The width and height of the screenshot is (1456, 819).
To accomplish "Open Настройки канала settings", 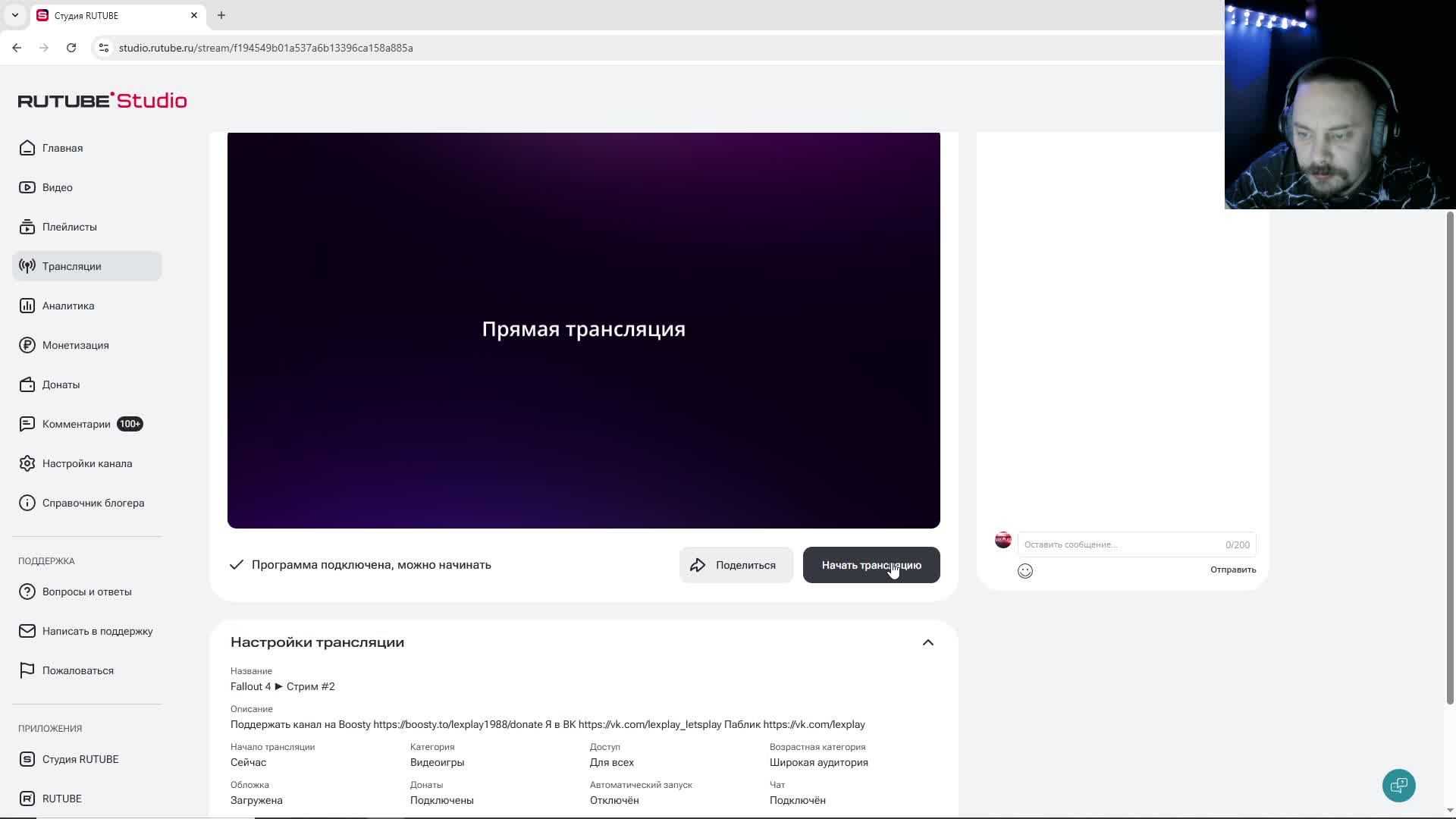I will click(x=86, y=463).
